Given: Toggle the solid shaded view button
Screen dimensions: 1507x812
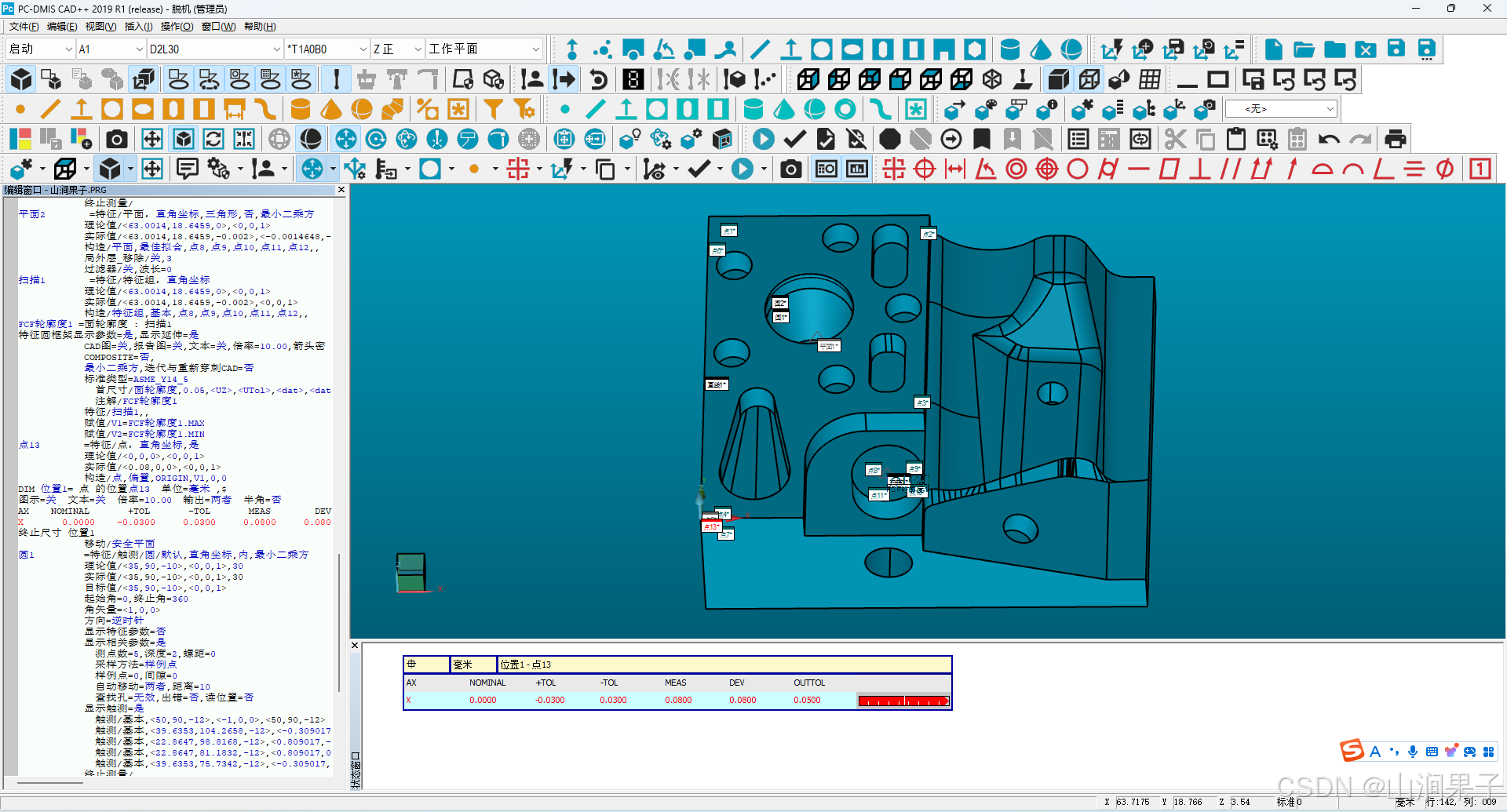Looking at the screenshot, I should [x=1059, y=79].
